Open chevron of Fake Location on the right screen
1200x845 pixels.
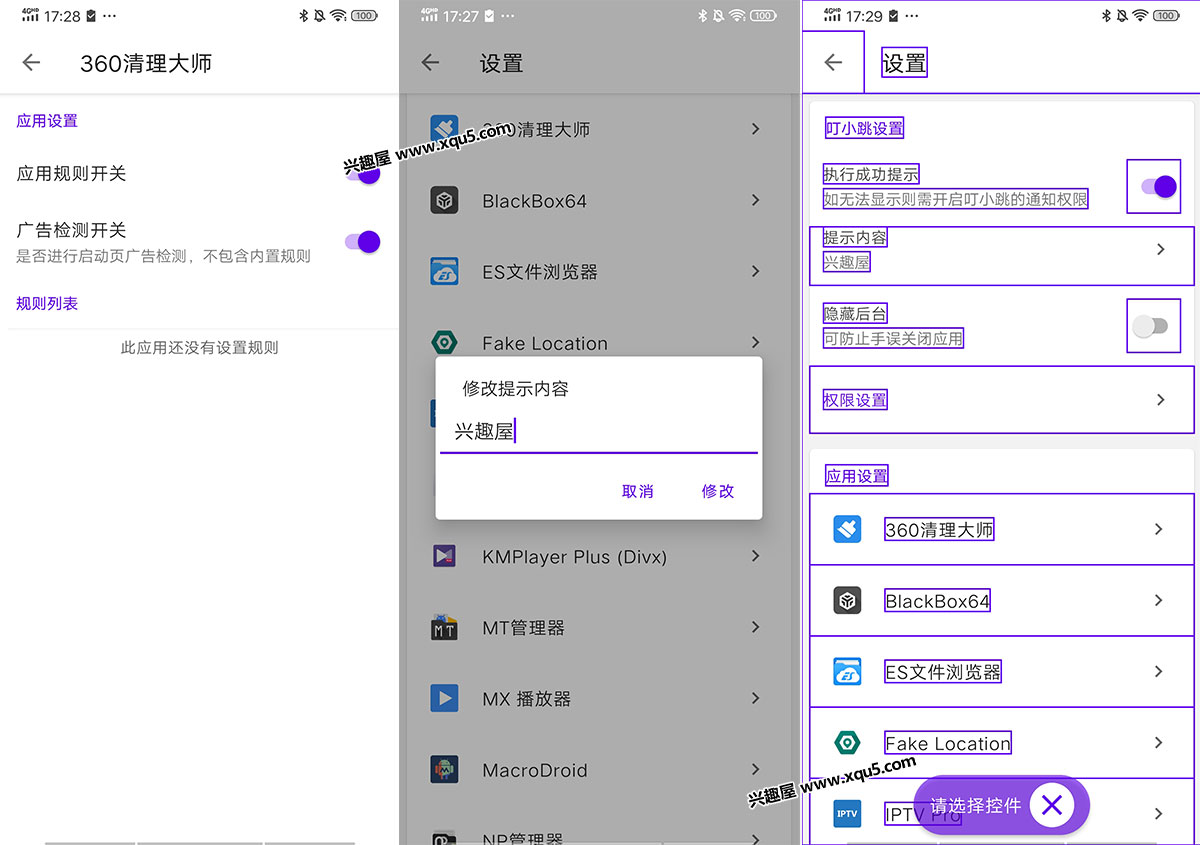1159,742
